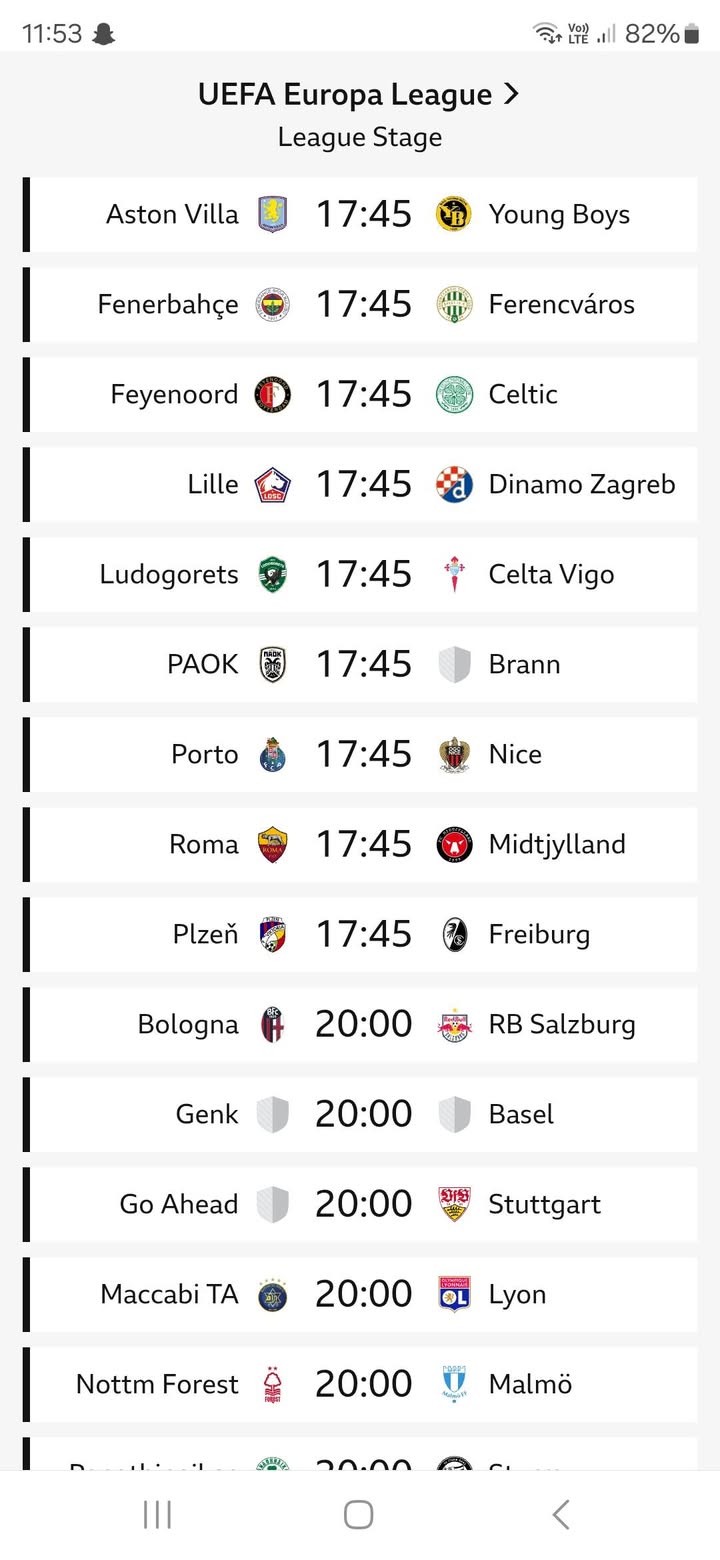Image resolution: width=720 pixels, height=1560 pixels.
Task: Open the UEFA Europa League competition link
Action: [359, 95]
